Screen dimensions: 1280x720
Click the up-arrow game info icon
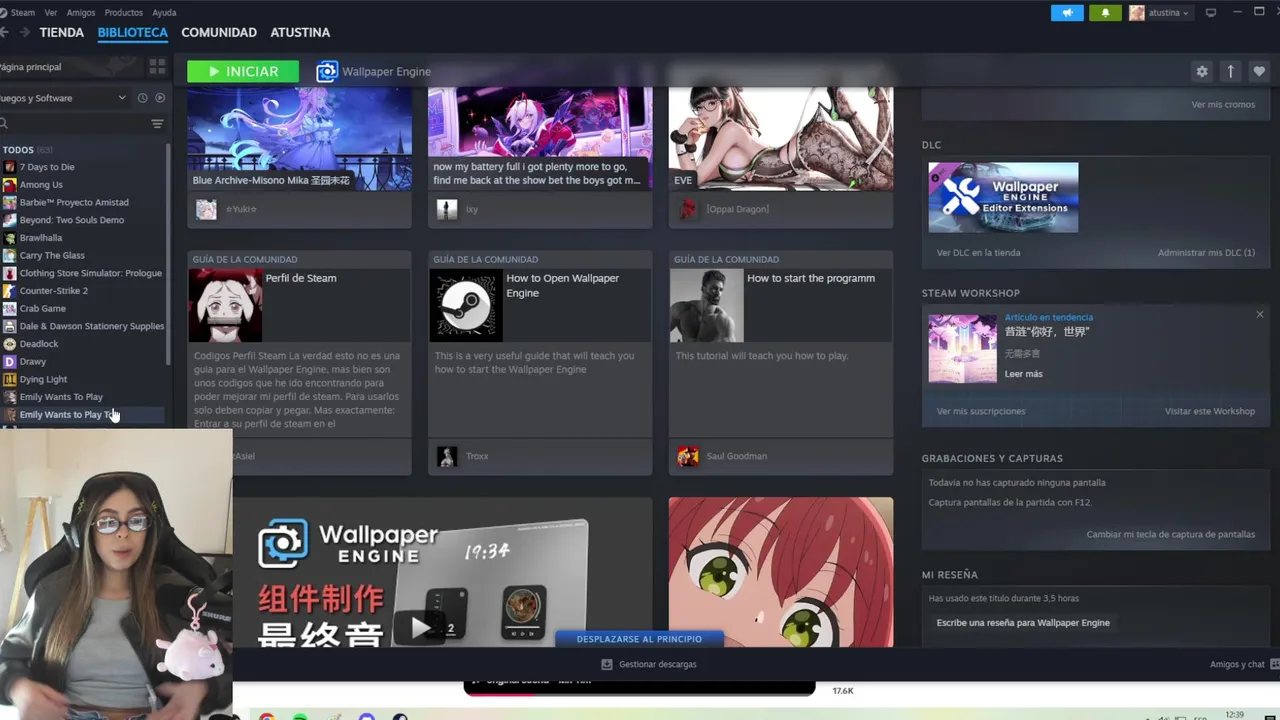click(1231, 71)
